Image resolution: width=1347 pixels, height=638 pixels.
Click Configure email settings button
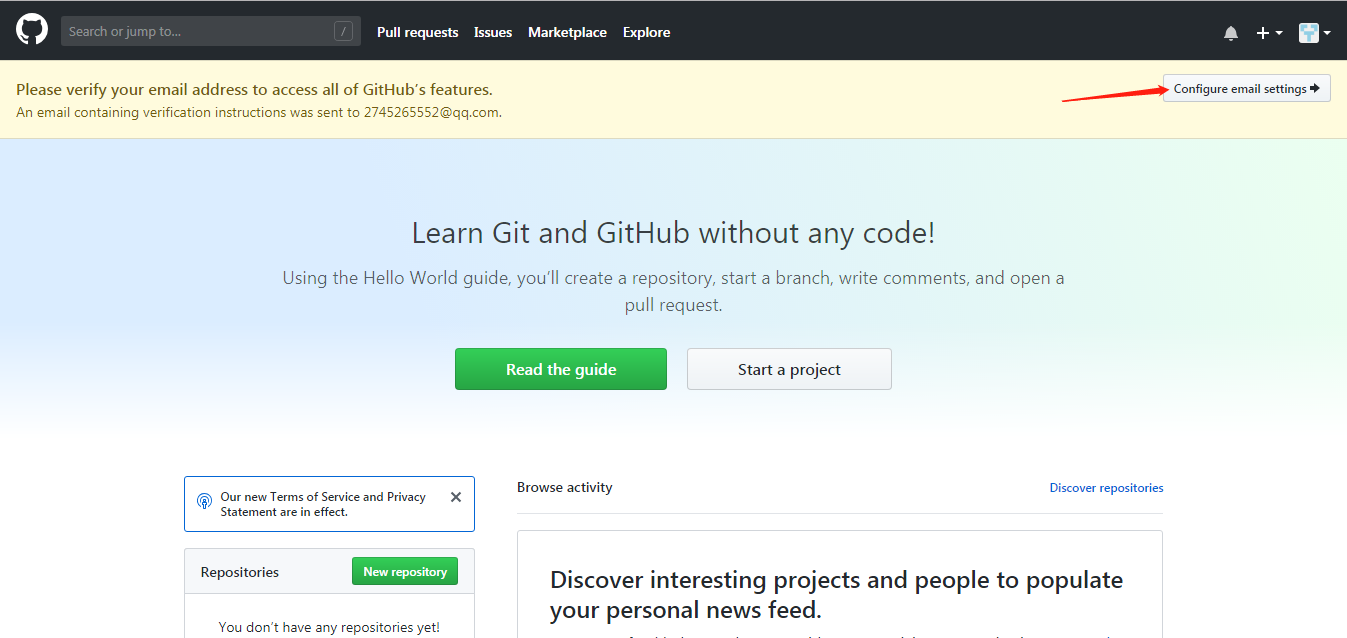[1246, 88]
